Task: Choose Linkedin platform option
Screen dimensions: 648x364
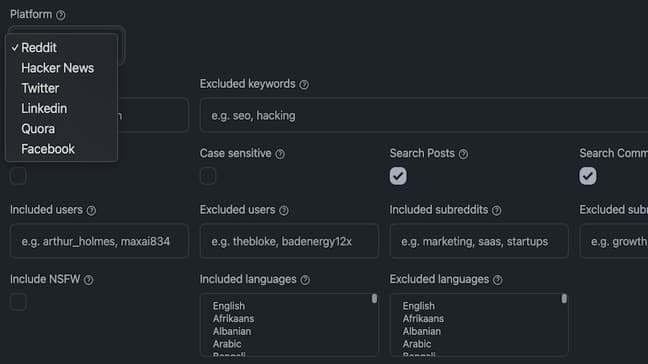Action: click(62, 109)
